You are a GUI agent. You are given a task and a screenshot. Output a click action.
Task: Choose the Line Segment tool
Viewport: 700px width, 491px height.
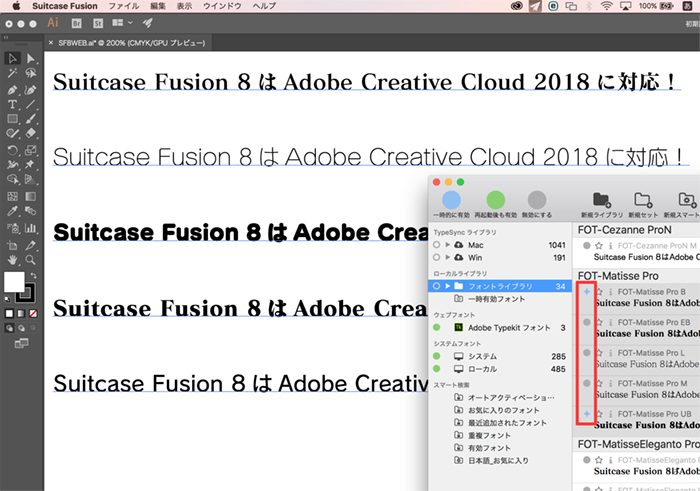point(30,104)
